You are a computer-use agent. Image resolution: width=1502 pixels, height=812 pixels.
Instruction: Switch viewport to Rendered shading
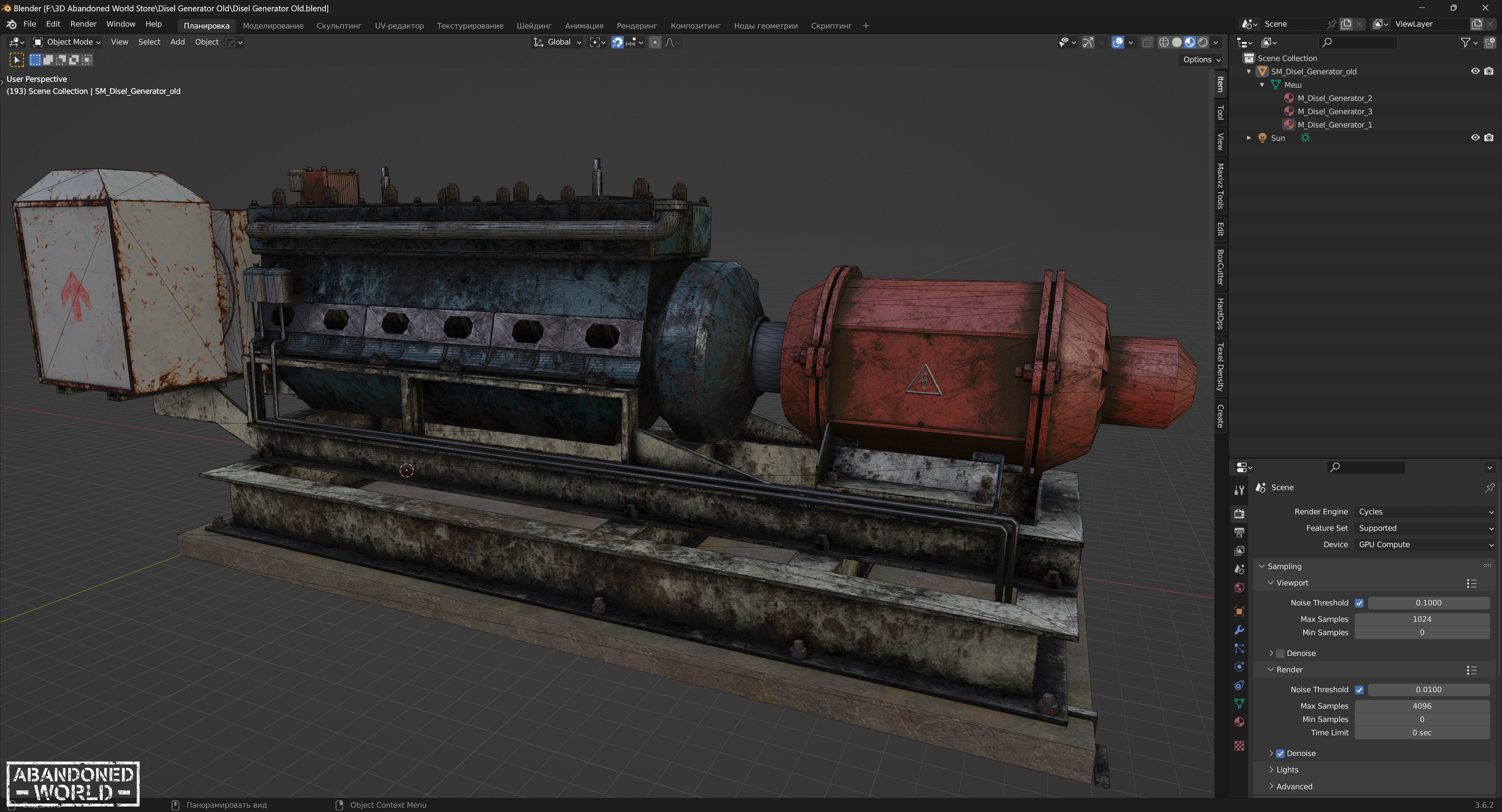click(x=1202, y=43)
